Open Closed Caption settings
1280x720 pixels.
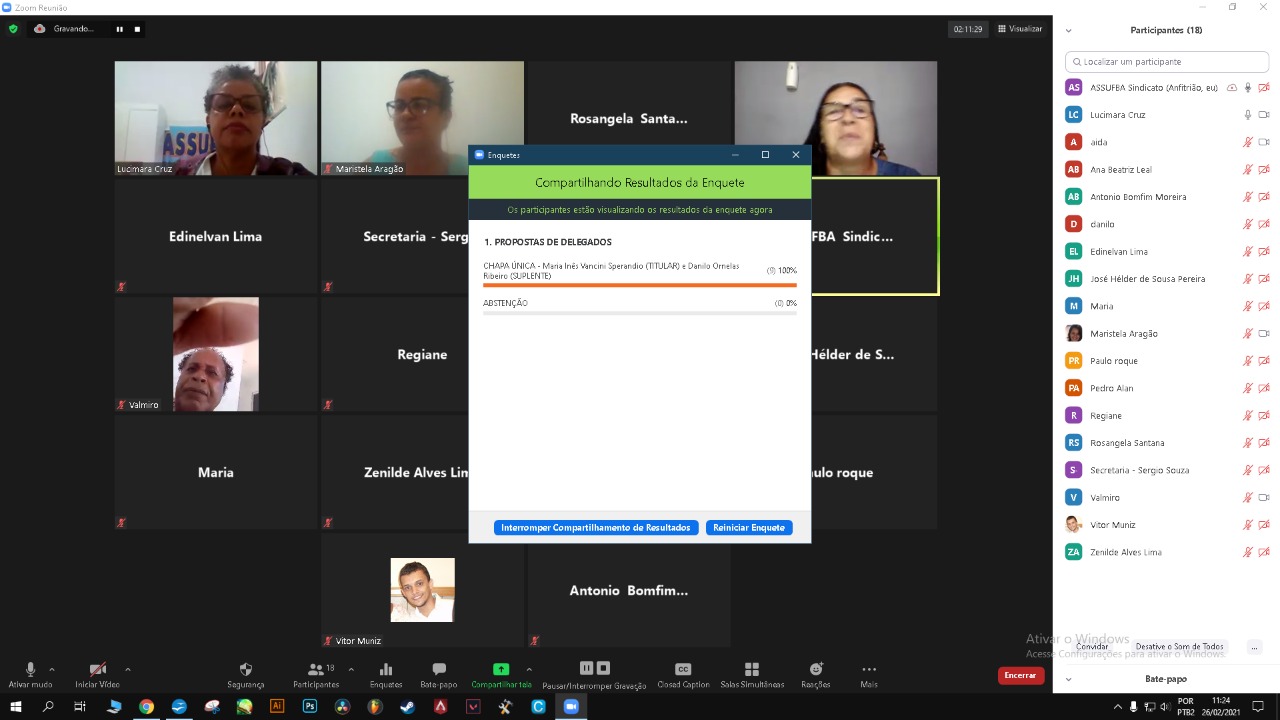683,670
